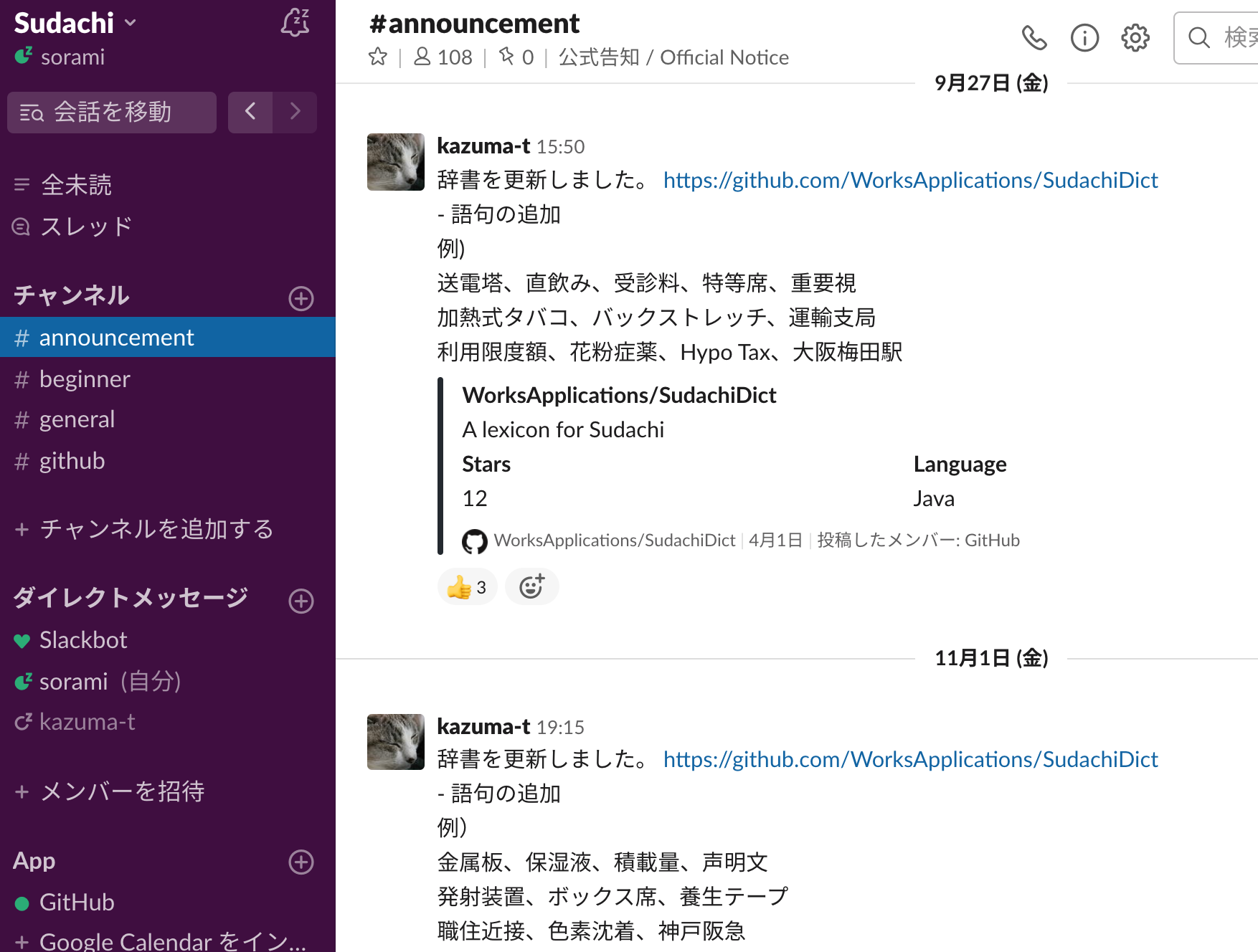Click メンバーを招待 invite link
This screenshot has width=1258, height=952.
click(110, 791)
